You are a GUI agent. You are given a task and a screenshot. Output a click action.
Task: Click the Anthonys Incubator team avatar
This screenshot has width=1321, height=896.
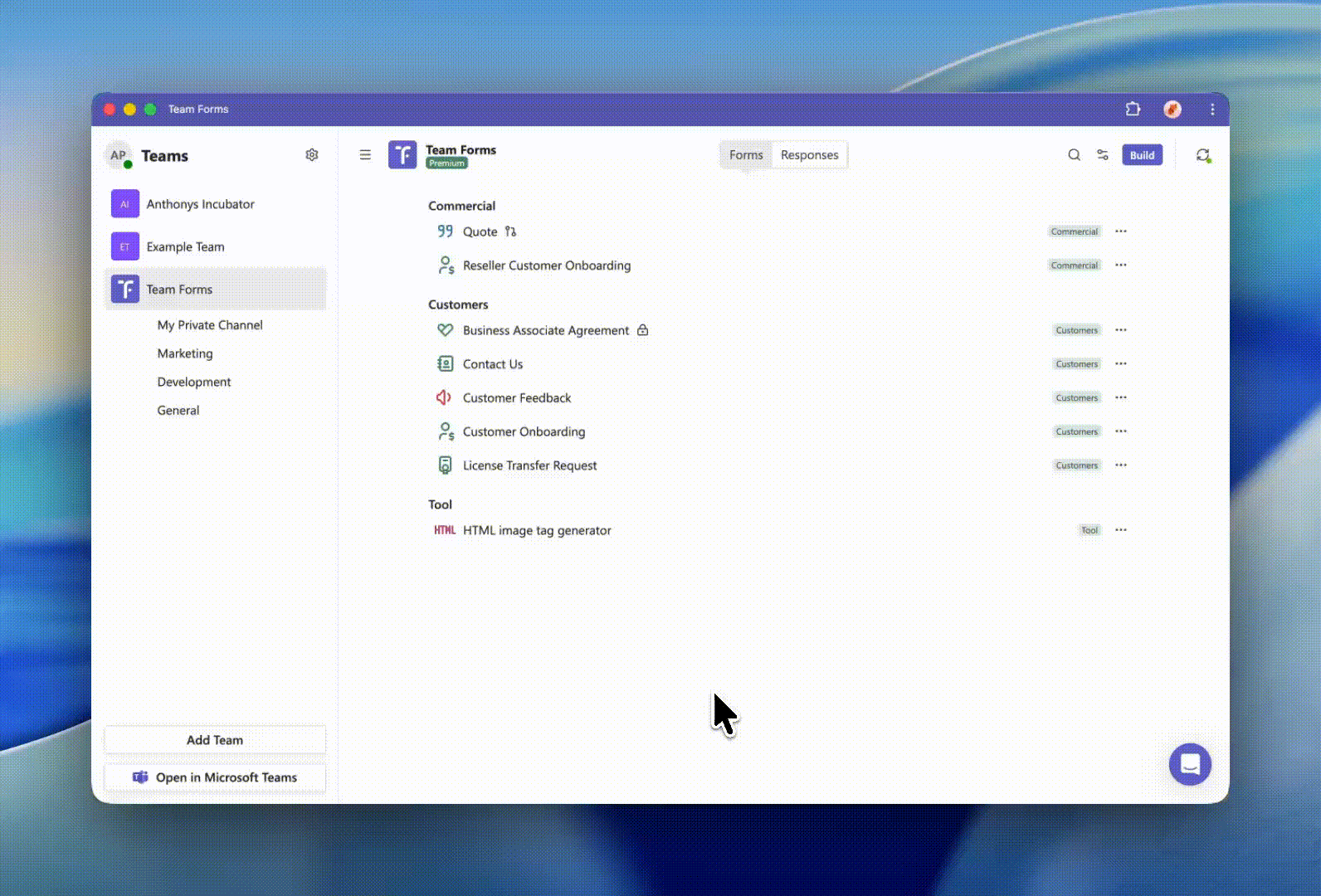125,204
